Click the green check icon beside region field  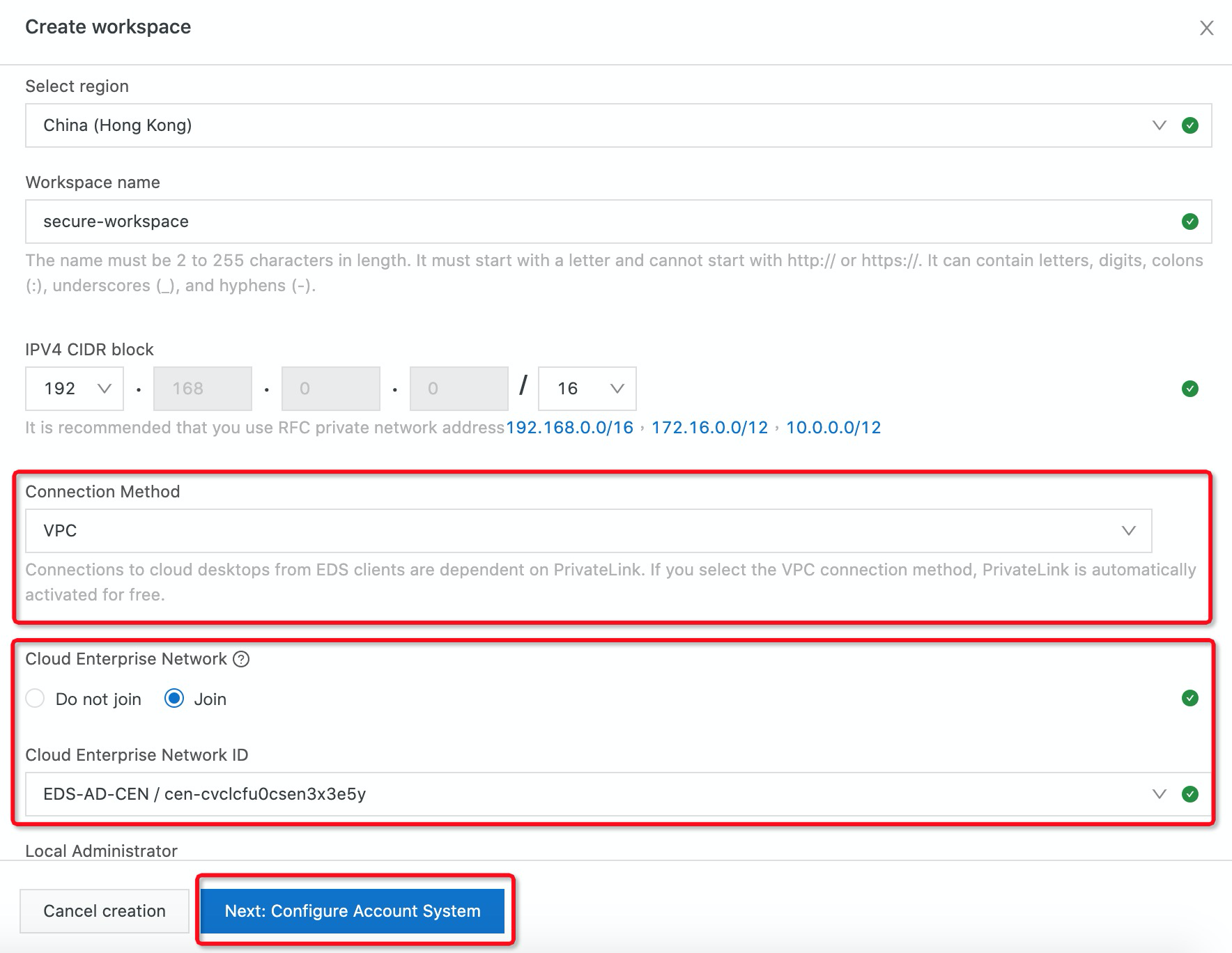[1190, 125]
